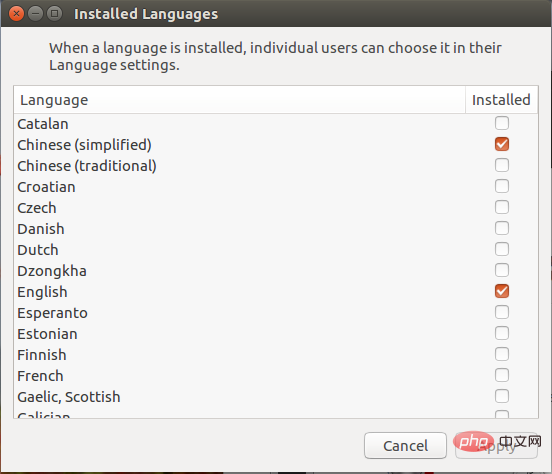Uncheck Chinese (simplified) installed checkbox
The image size is (552, 474).
point(502,144)
